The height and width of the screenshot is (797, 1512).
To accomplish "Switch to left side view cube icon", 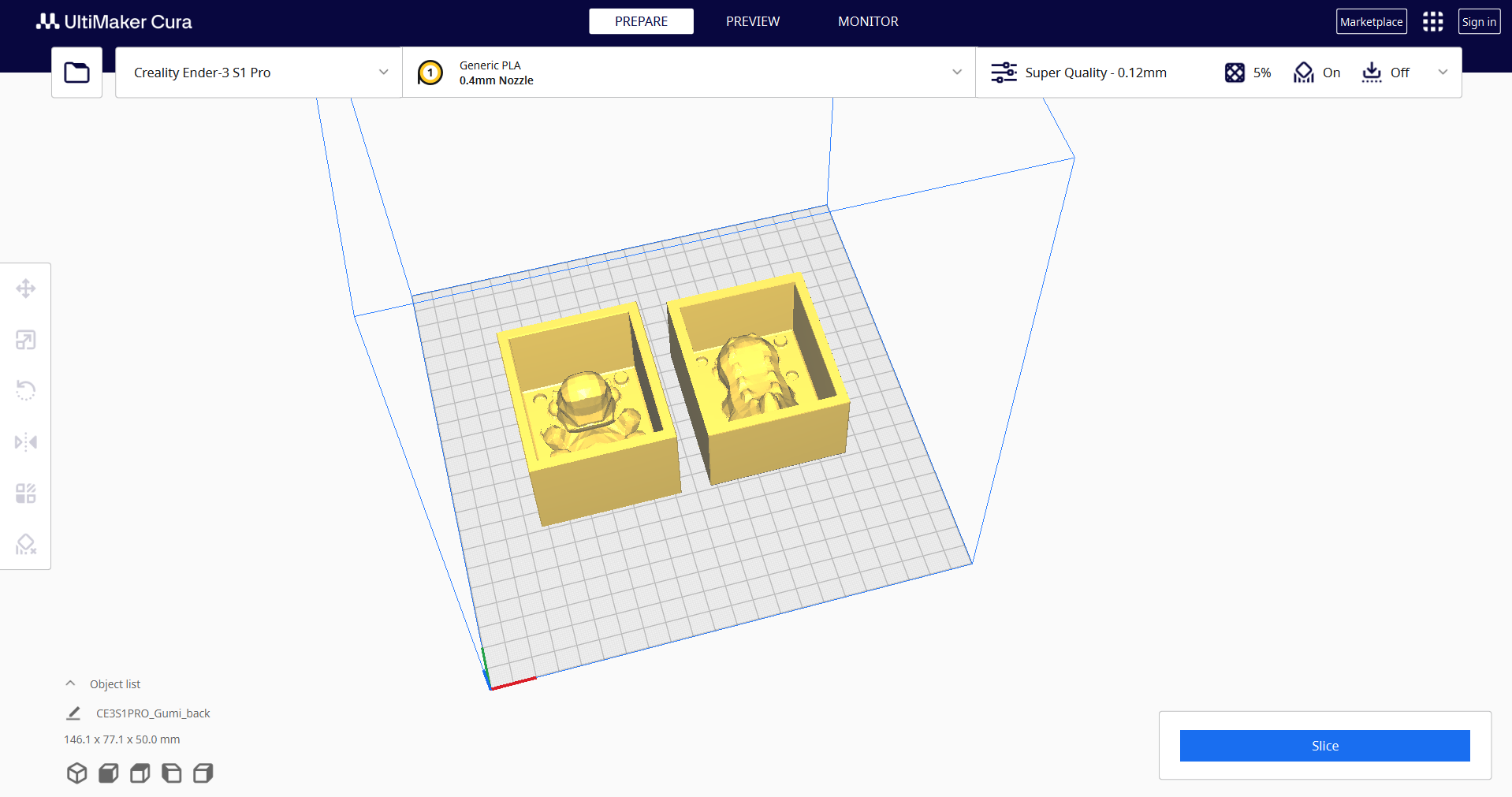I will [171, 773].
